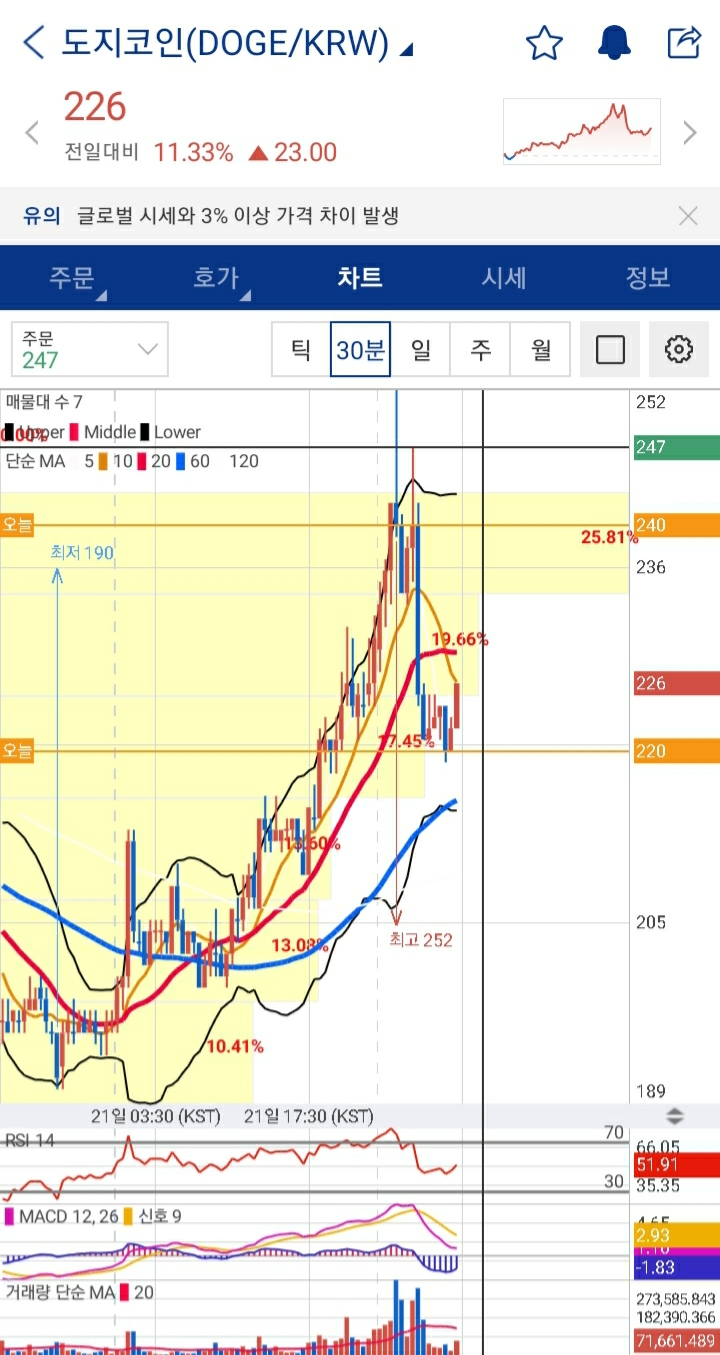The width and height of the screenshot is (720, 1355).
Task: Tap the upper 오늘 line marker
Action: 17,525
